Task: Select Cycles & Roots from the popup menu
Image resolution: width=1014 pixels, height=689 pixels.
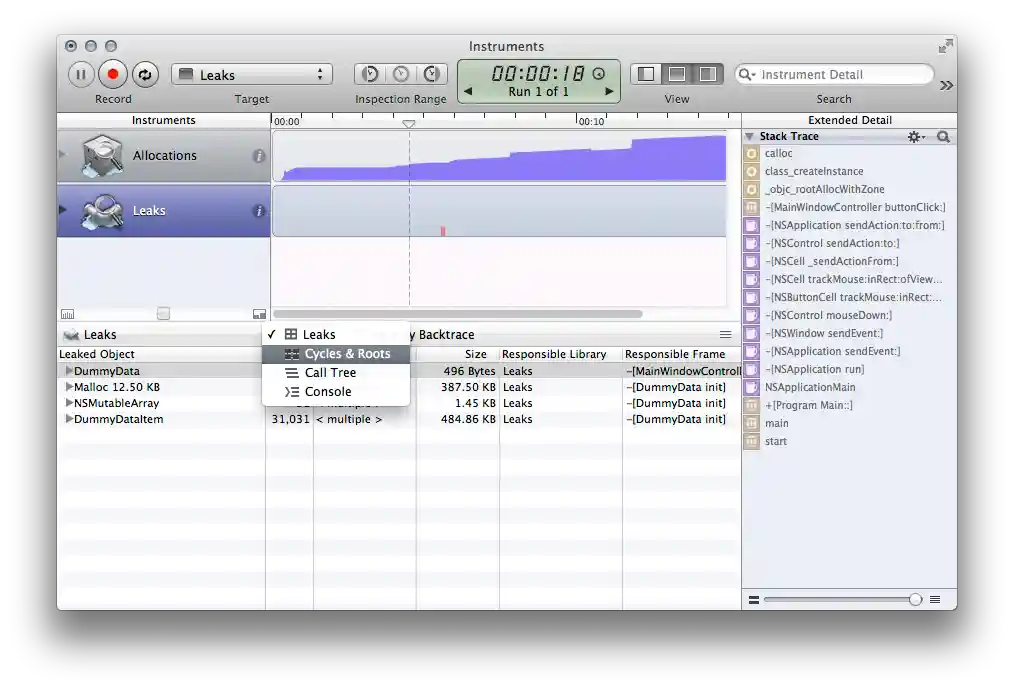Action: coord(346,354)
